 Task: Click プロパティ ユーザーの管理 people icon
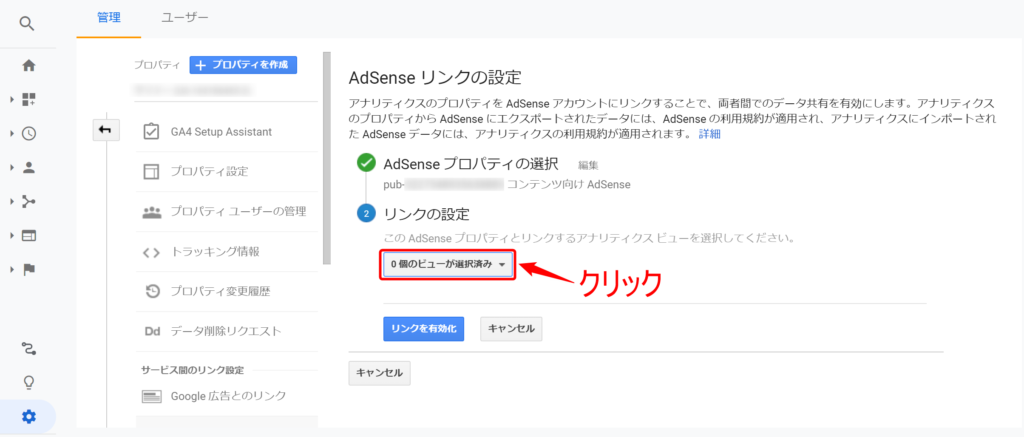point(152,212)
